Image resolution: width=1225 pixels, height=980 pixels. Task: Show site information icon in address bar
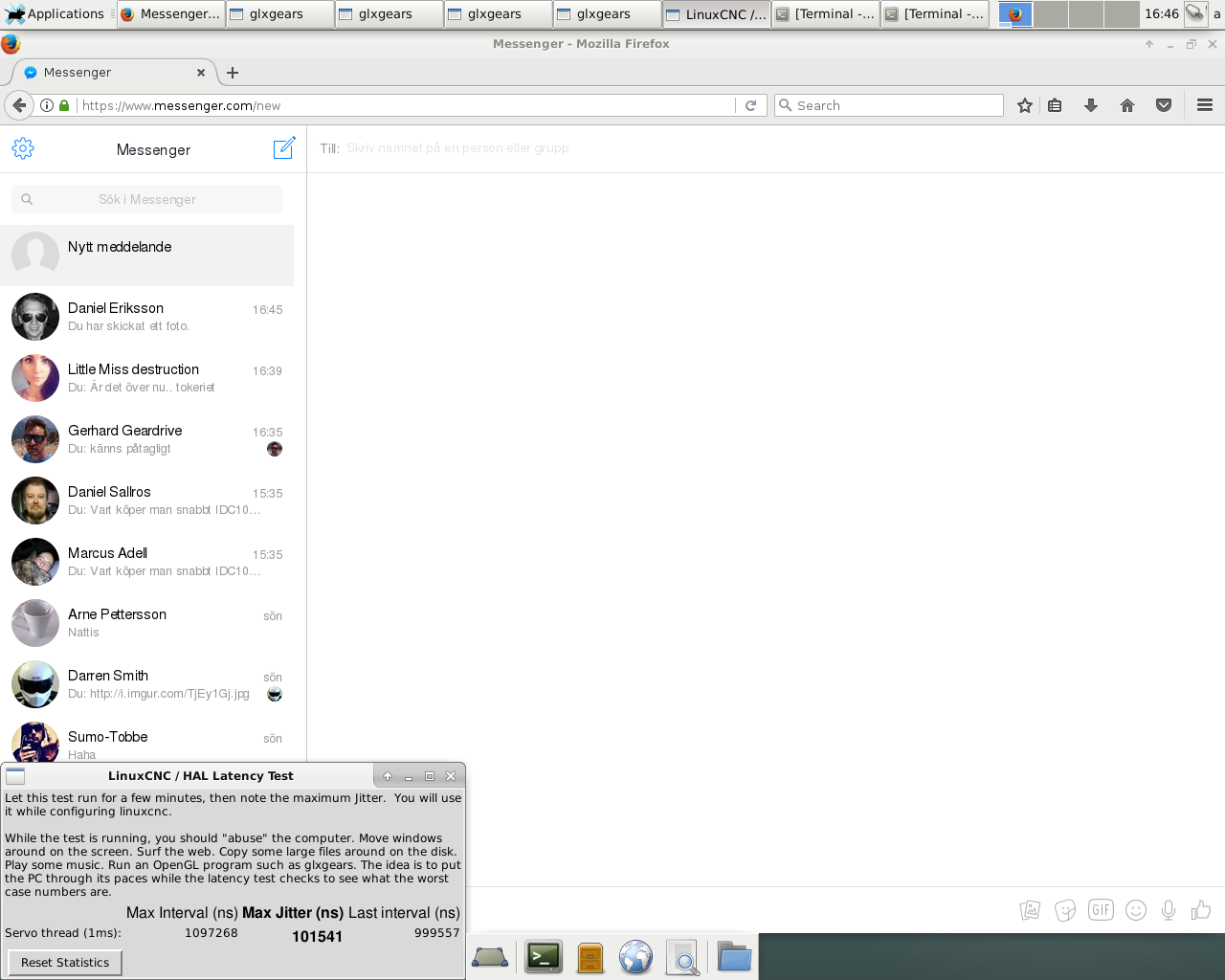(46, 105)
